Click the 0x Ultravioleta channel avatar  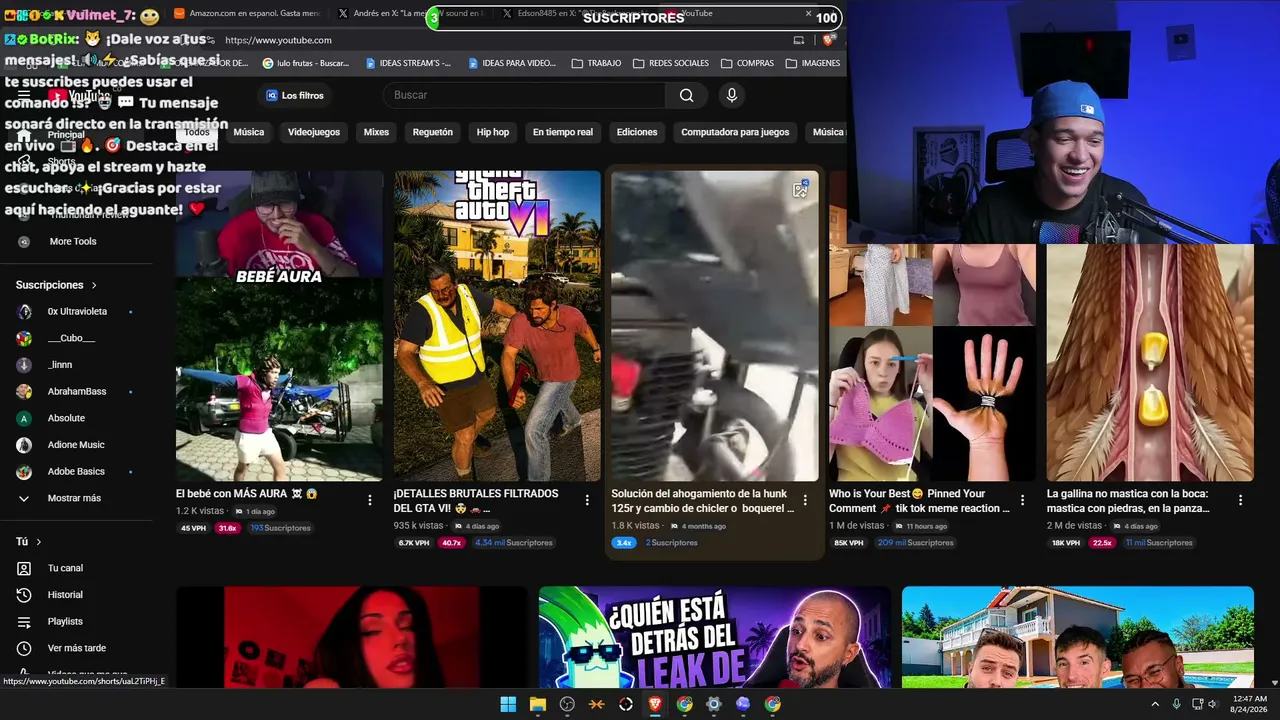(x=24, y=312)
